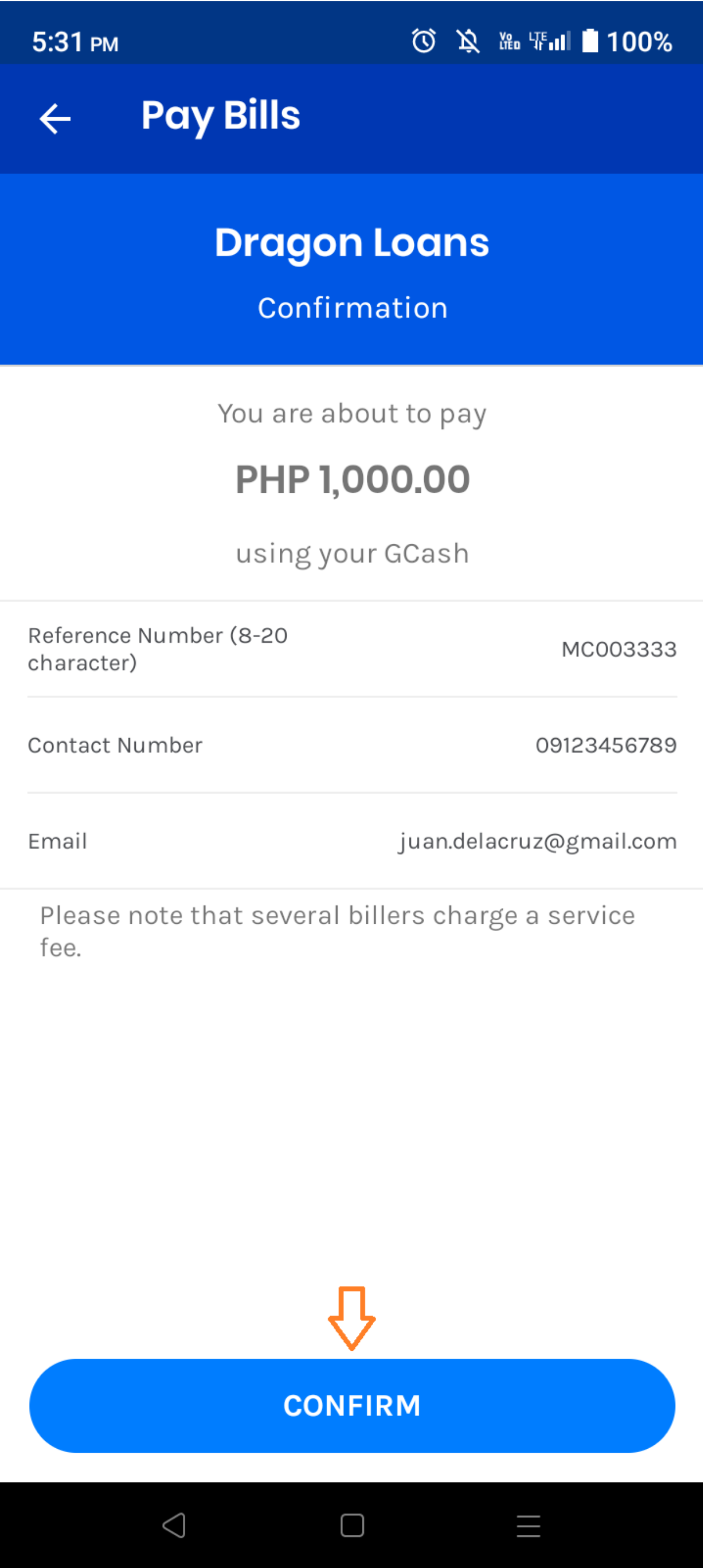Screen dimensions: 703x1568
Task: Tap the Pay Bills title
Action: (x=220, y=116)
